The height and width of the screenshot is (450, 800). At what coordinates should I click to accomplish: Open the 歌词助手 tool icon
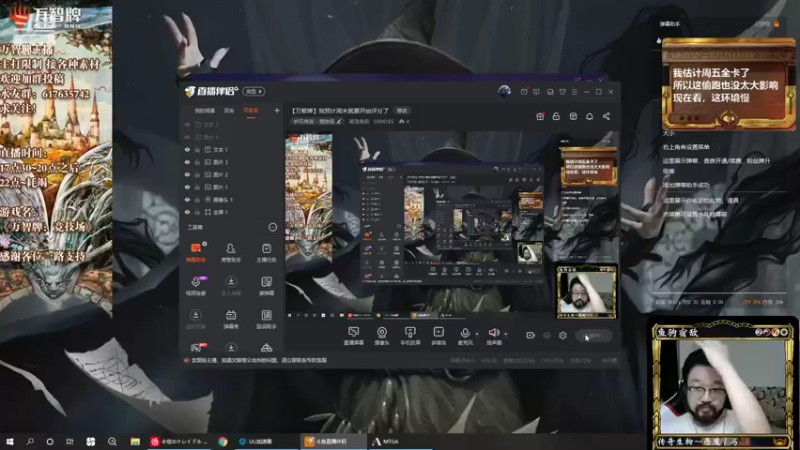coord(266,319)
